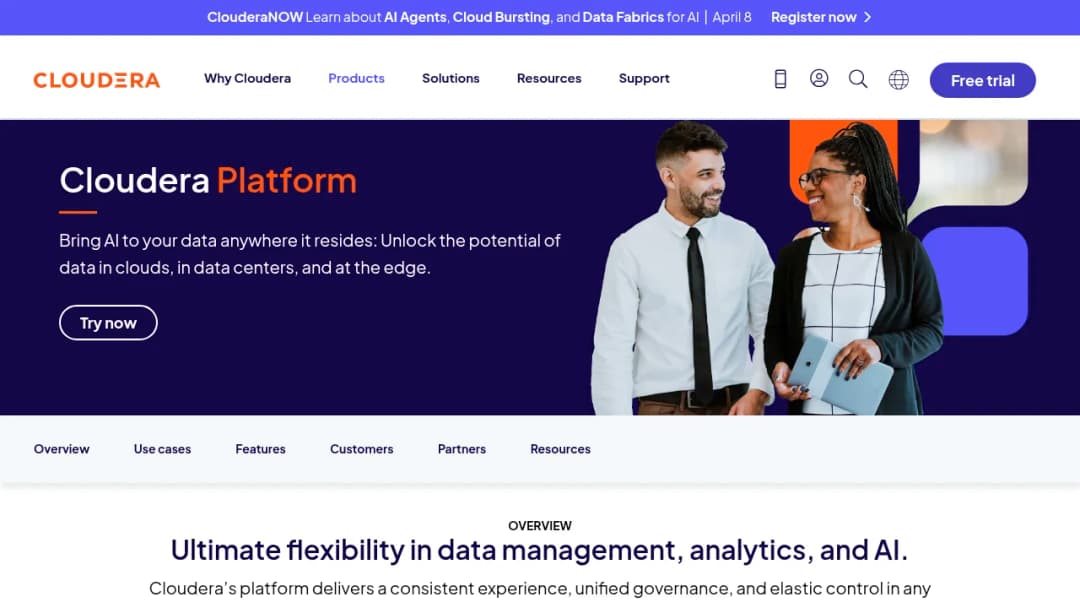The image size is (1080, 608).
Task: Jump to the Resources section tab
Action: coord(560,449)
